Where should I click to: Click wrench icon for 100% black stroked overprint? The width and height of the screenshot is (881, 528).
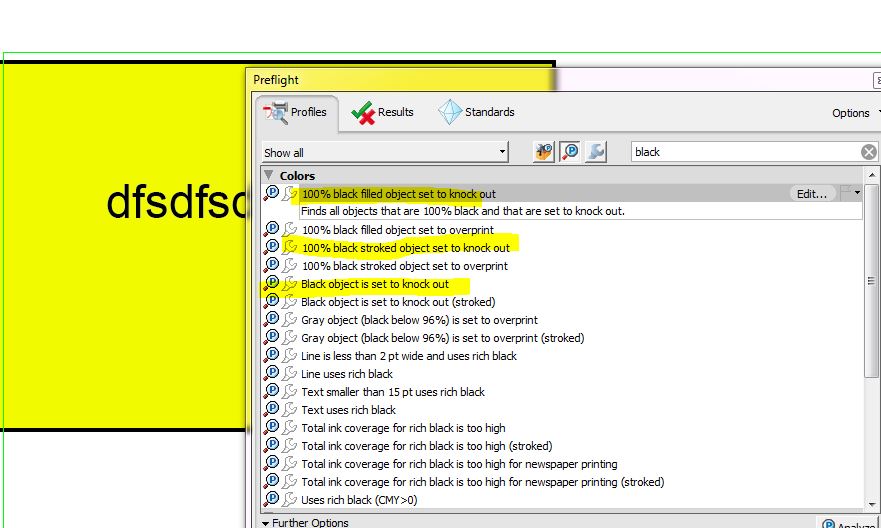(289, 265)
